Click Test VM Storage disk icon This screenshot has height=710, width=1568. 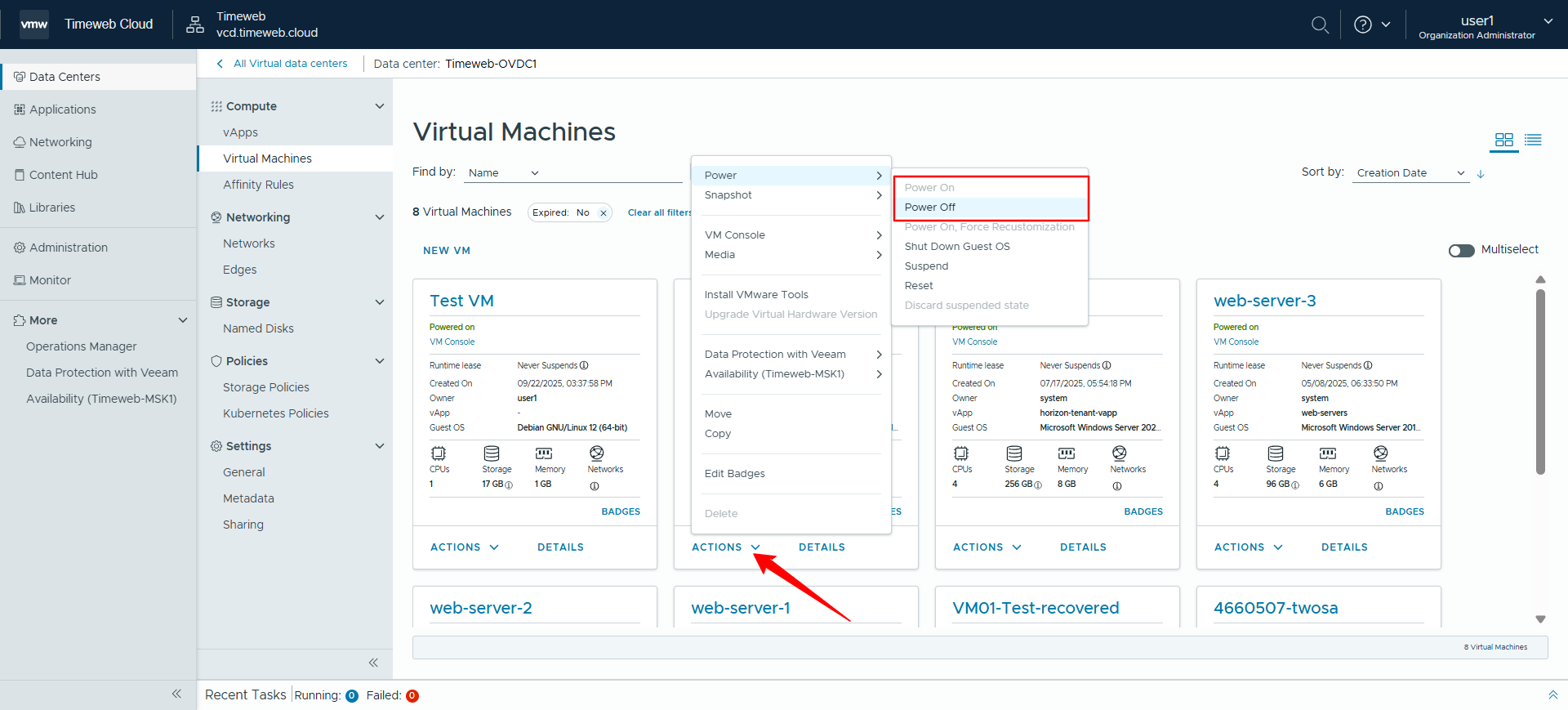[492, 453]
